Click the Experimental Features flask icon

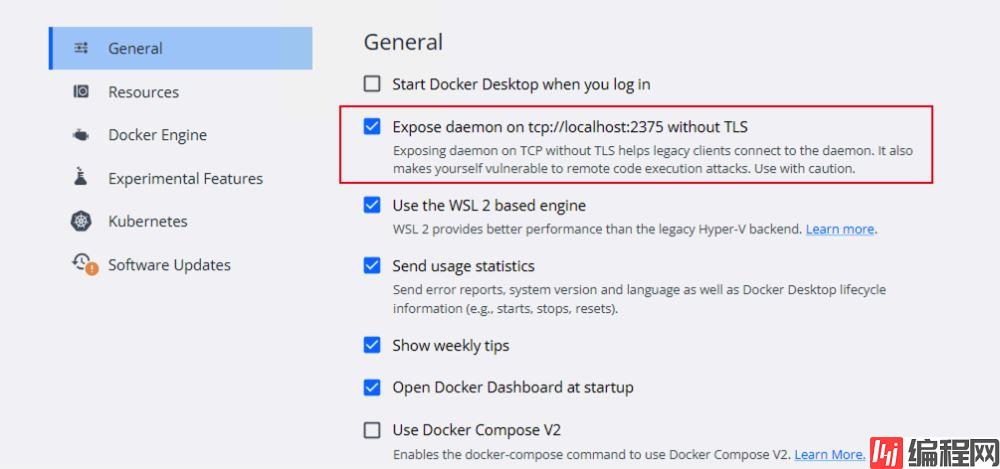tap(82, 178)
